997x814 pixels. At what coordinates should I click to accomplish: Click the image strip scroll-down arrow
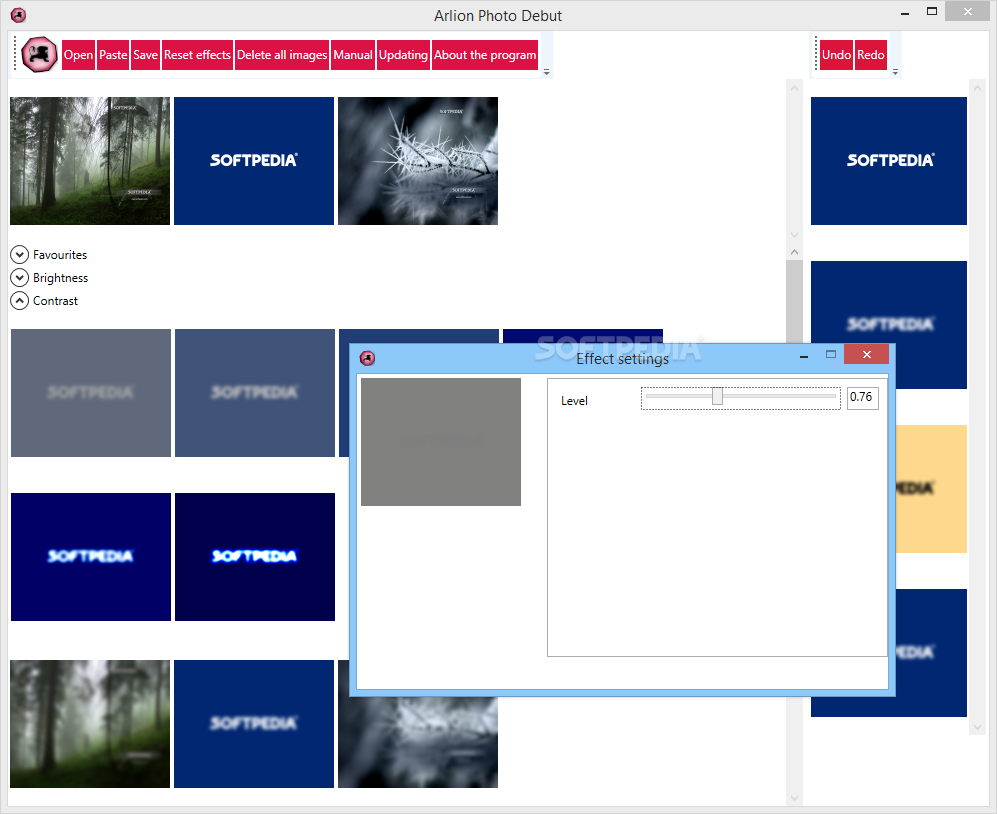tap(794, 235)
